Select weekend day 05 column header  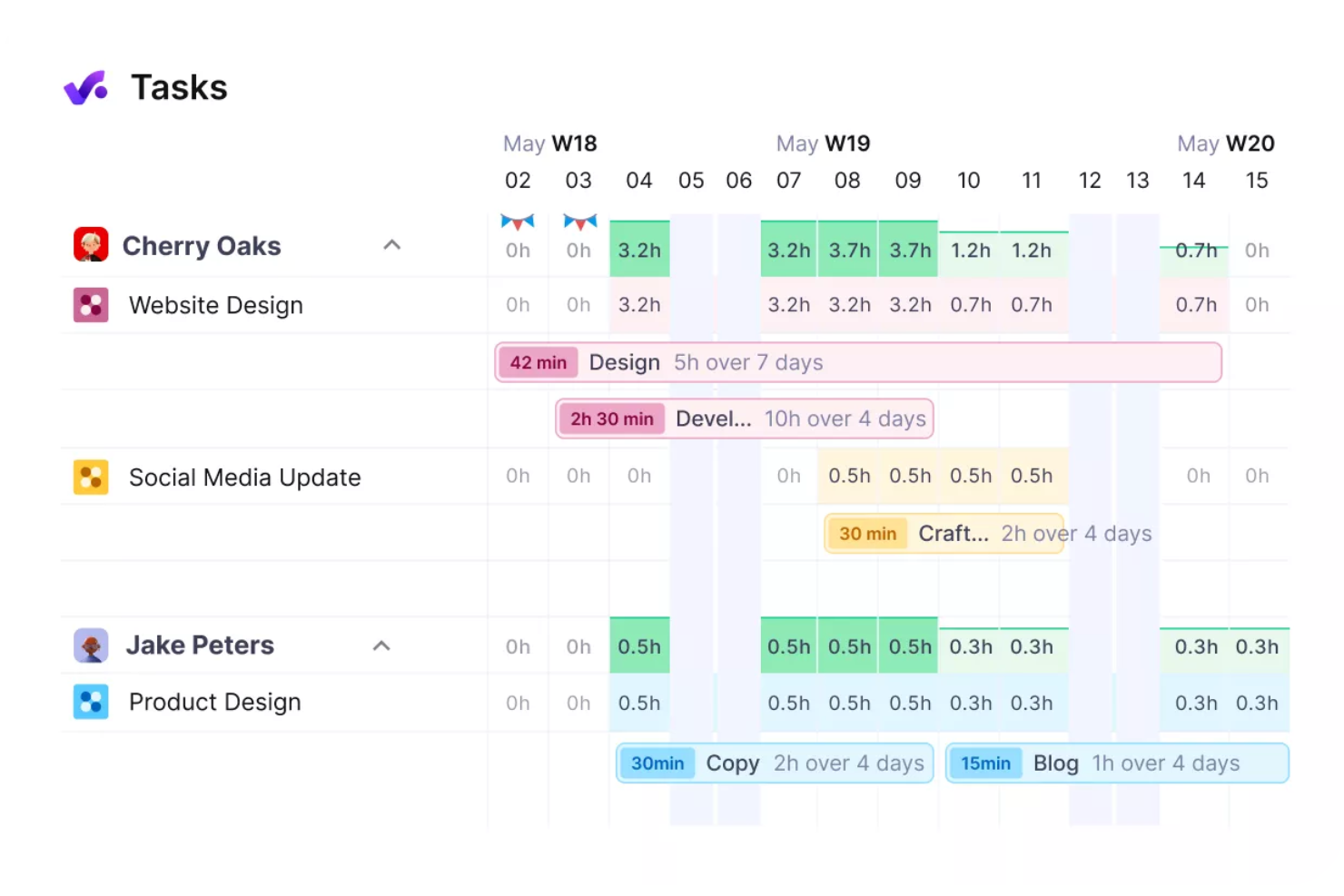691,181
